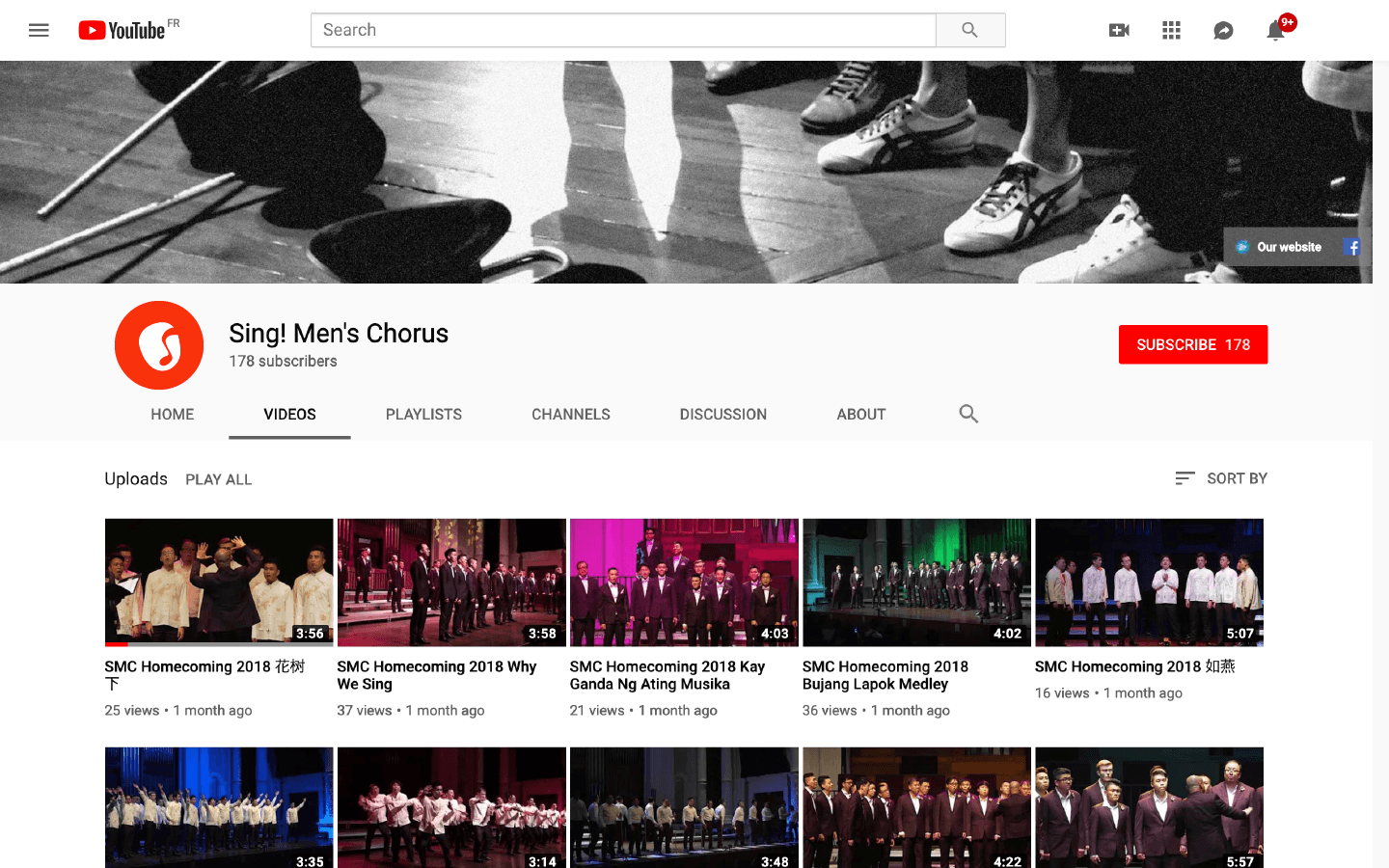The height and width of the screenshot is (868, 1389).
Task: Select the Videos tab
Action: 289,414
